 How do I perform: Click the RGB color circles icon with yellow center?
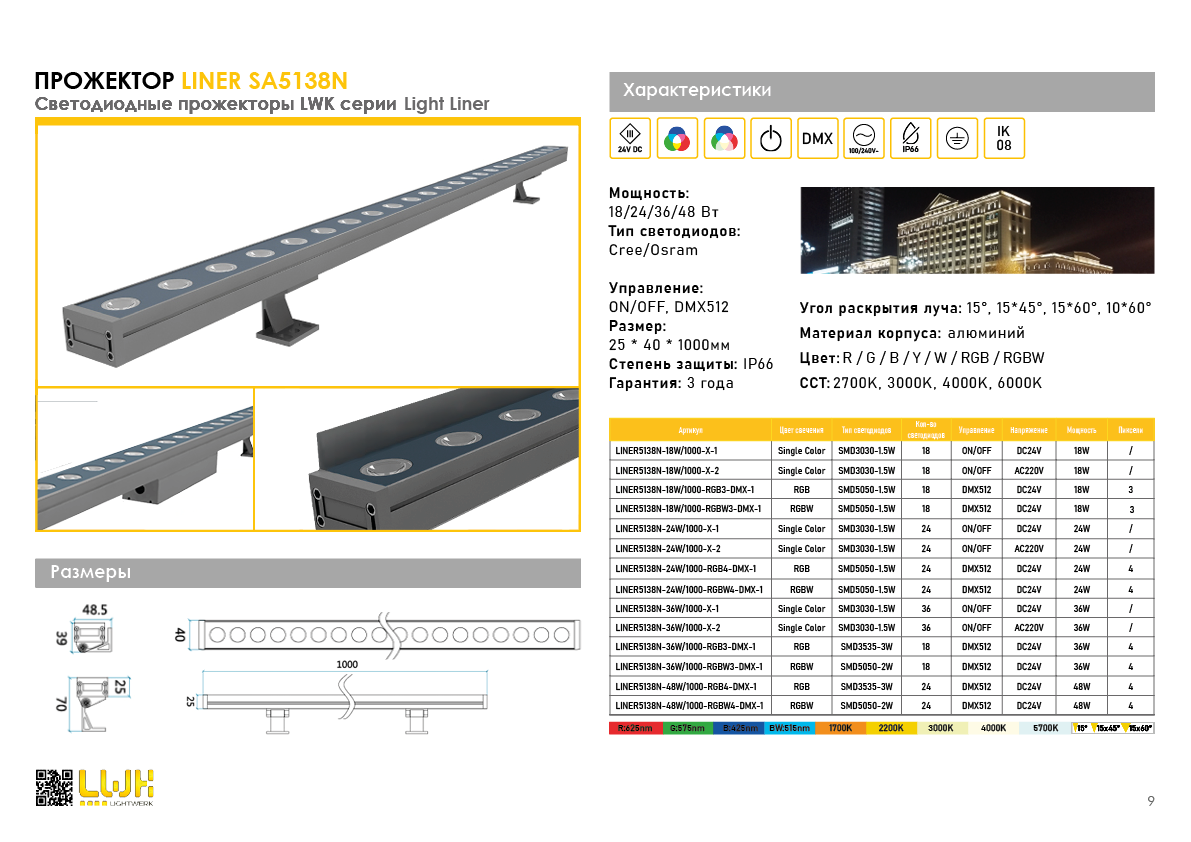[677, 138]
